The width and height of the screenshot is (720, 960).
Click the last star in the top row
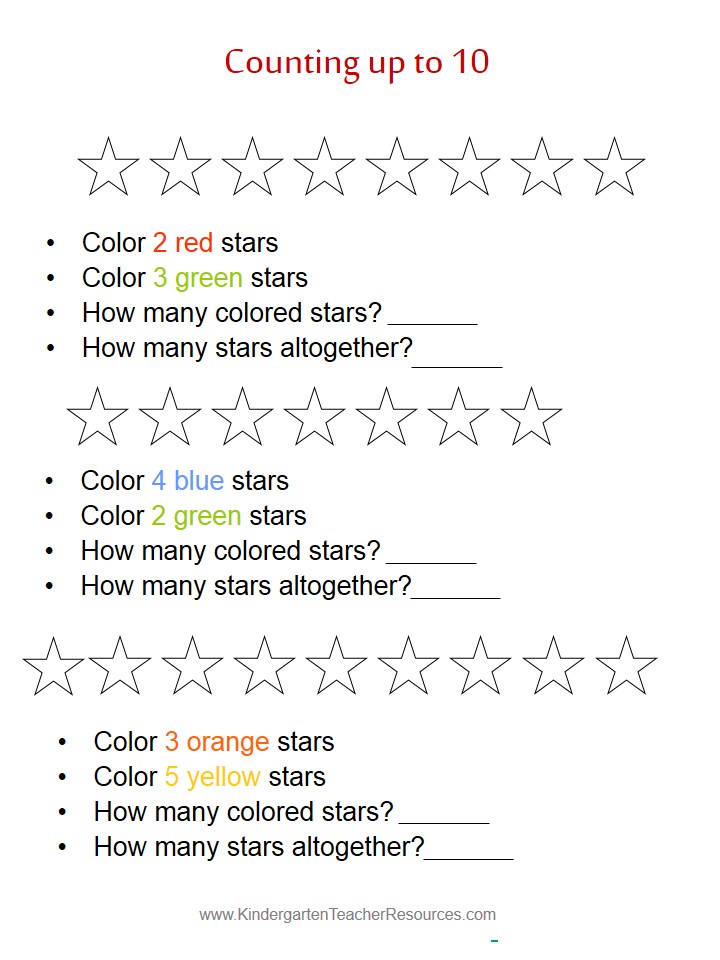tap(614, 167)
